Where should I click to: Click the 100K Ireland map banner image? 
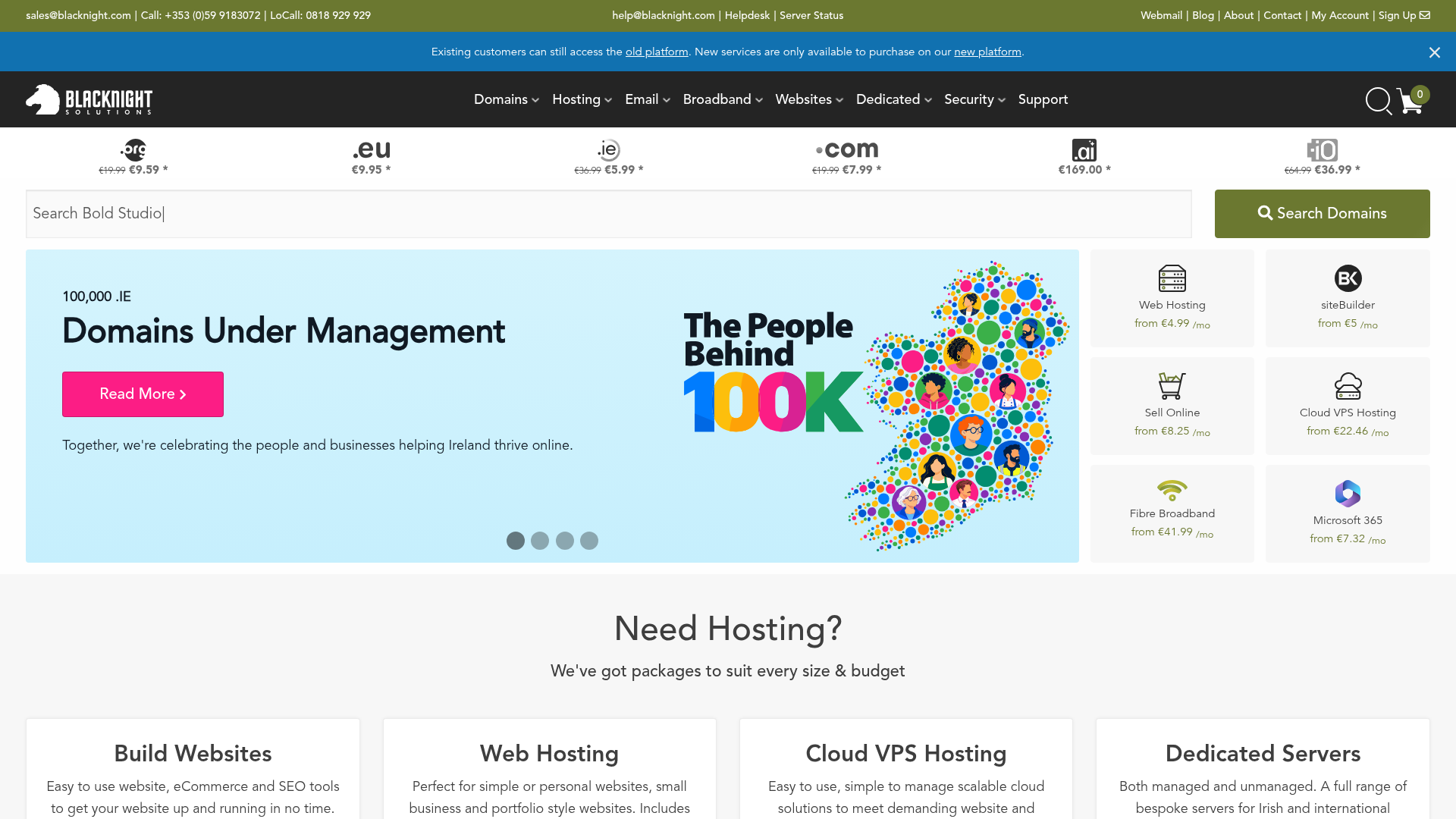[877, 406]
